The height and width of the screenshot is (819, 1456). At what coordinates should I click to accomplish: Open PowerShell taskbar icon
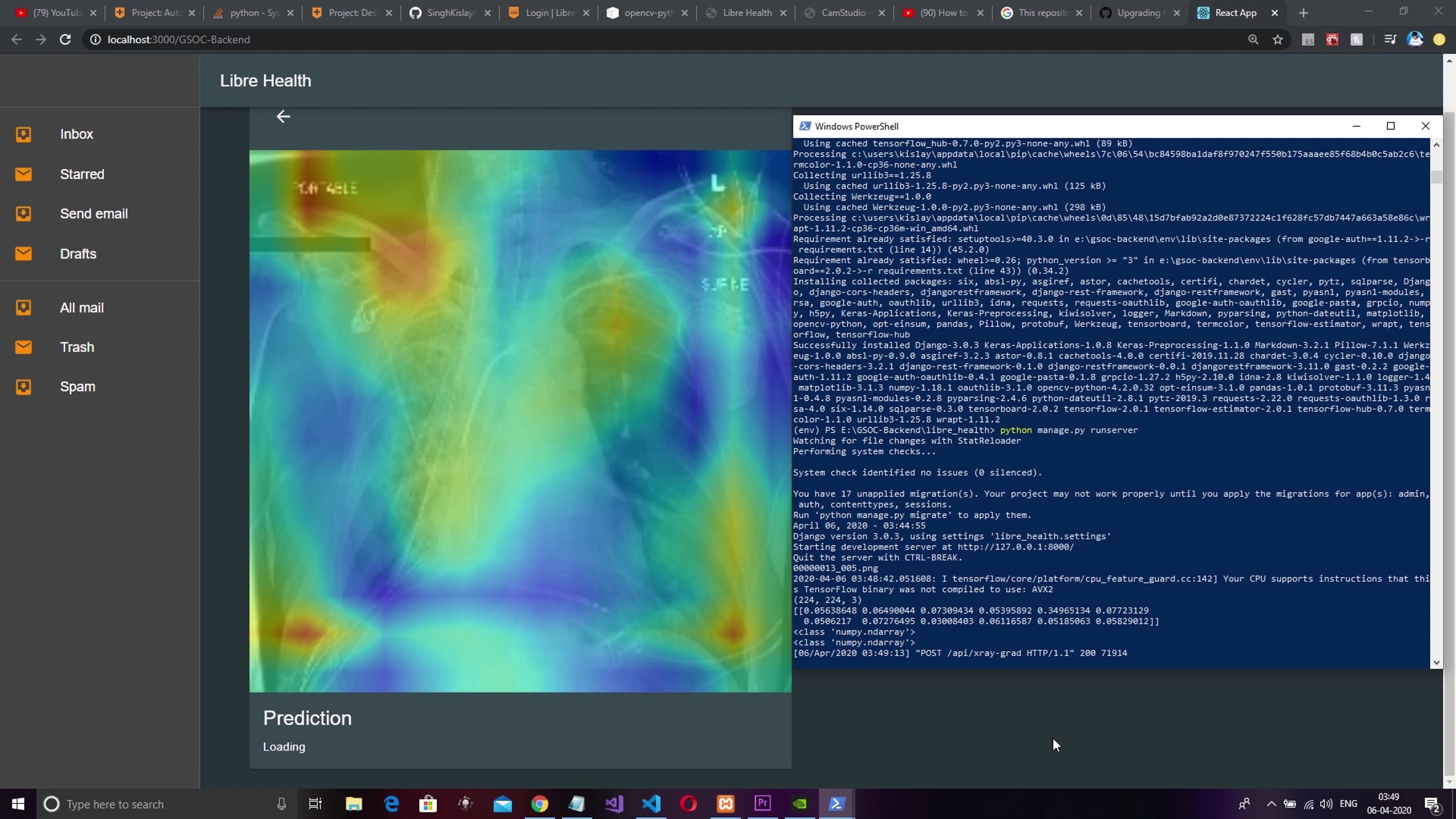[837, 804]
